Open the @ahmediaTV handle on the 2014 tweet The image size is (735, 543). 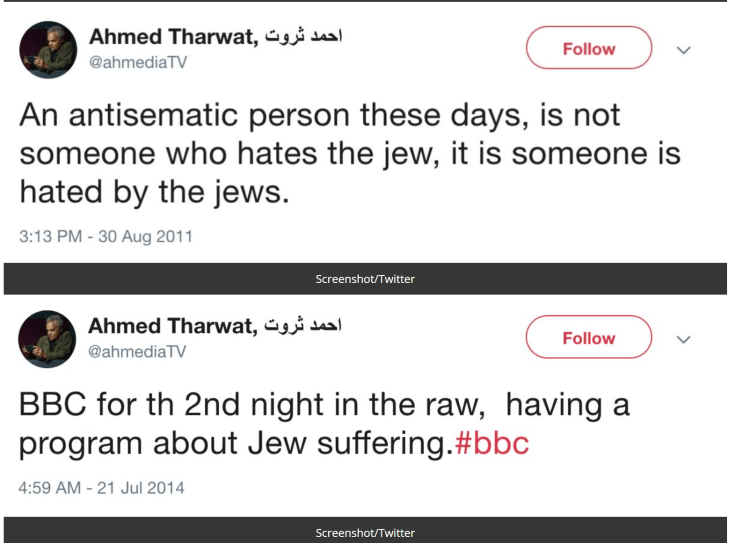(138, 352)
